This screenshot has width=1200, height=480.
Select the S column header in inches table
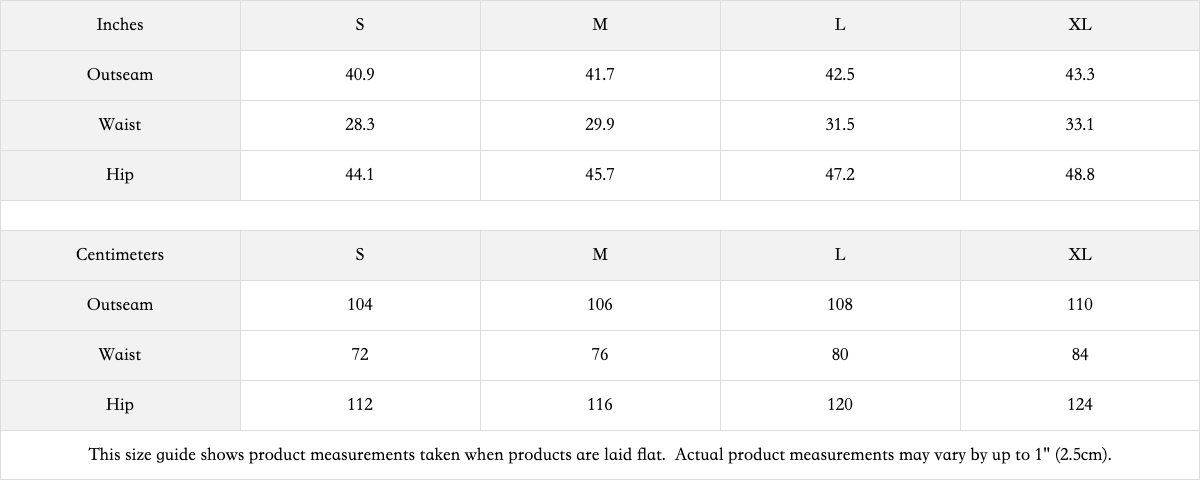(x=360, y=25)
